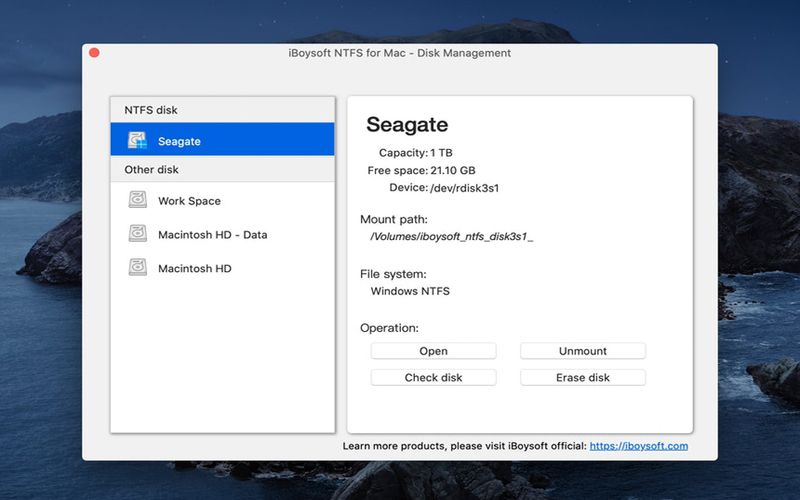
Task: Click the Operation label
Action: point(389,328)
